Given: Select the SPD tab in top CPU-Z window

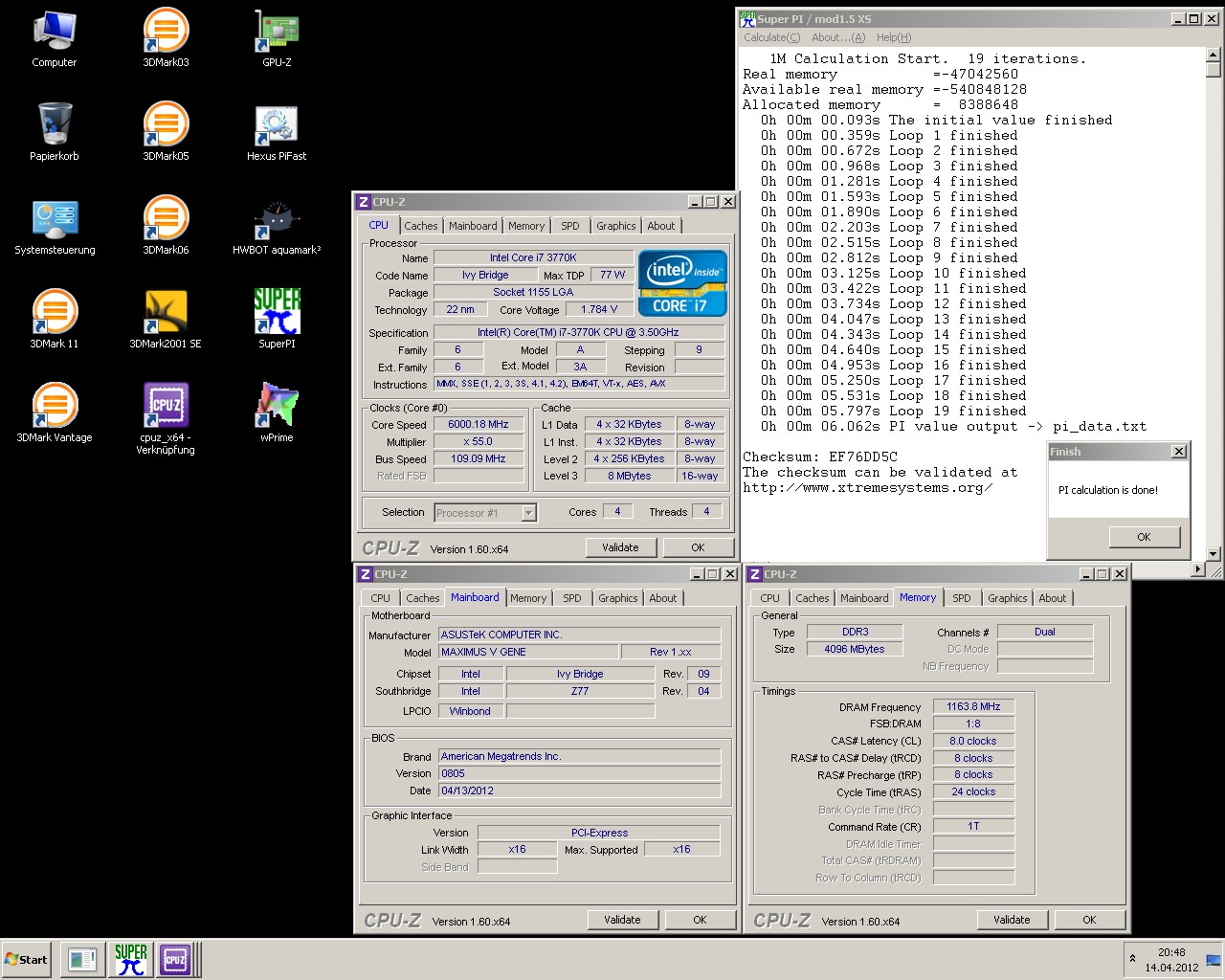Looking at the screenshot, I should (x=570, y=226).
